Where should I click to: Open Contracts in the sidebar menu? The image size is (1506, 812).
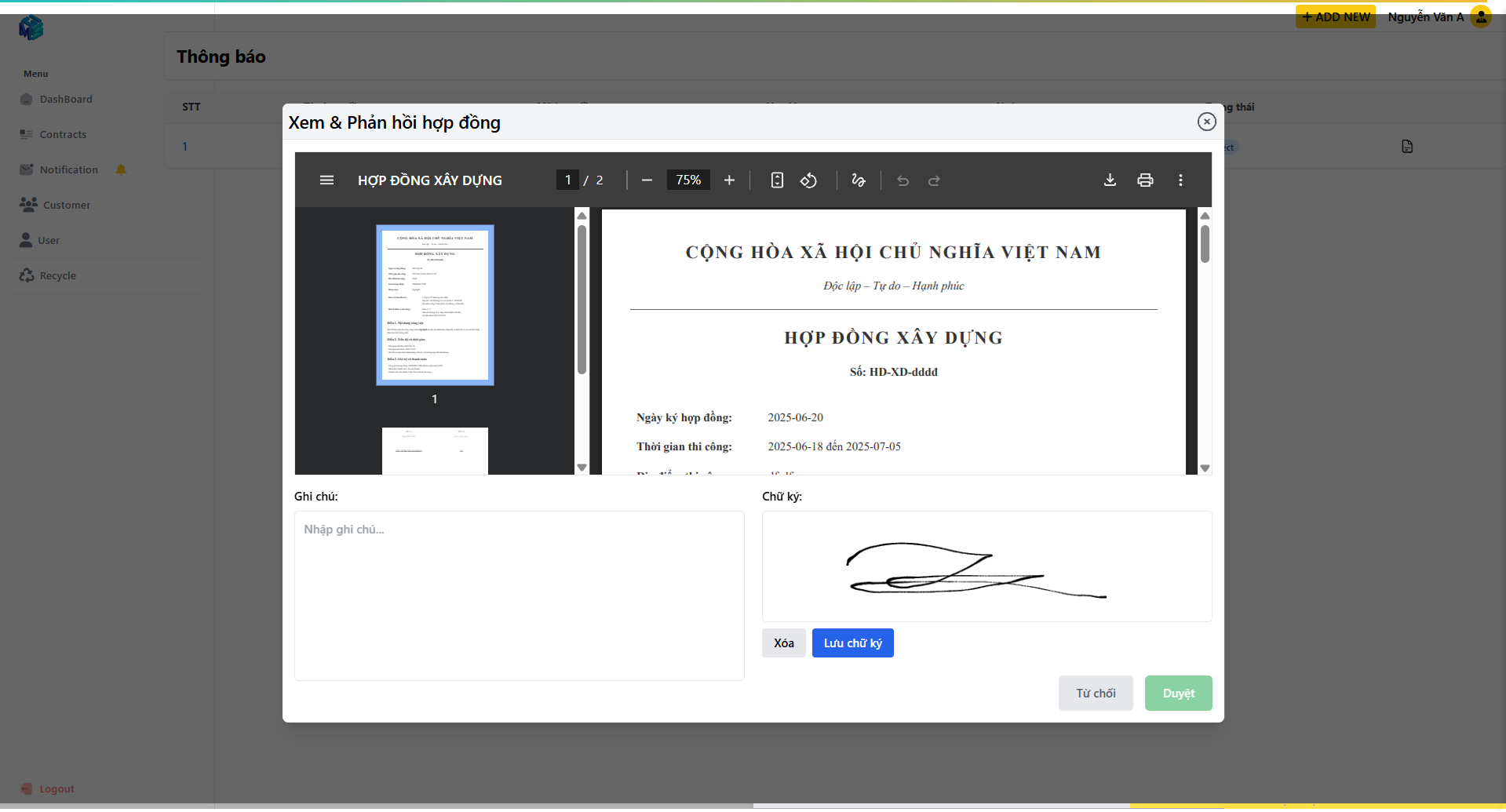coord(63,135)
